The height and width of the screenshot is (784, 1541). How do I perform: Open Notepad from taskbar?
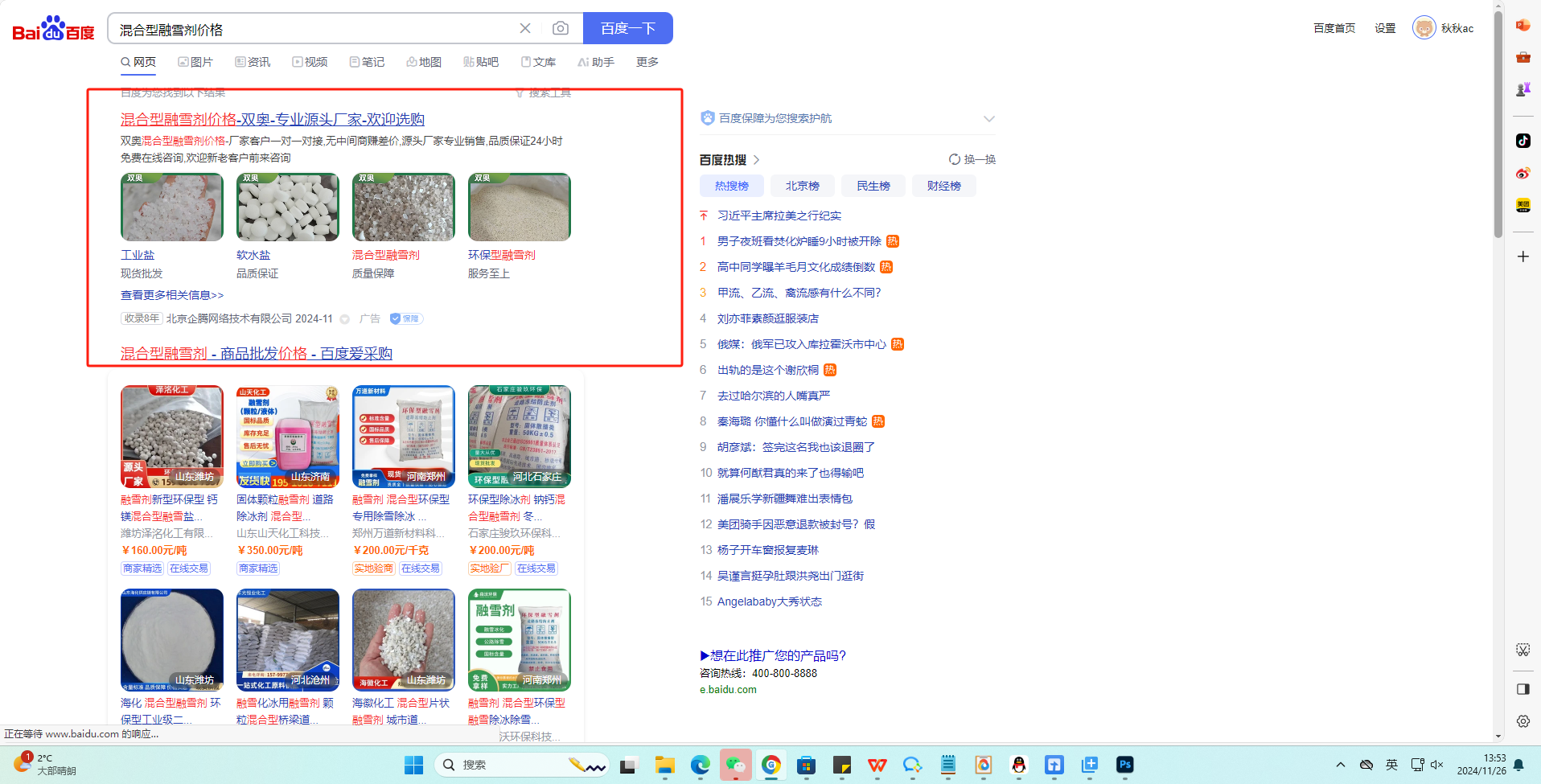948,765
